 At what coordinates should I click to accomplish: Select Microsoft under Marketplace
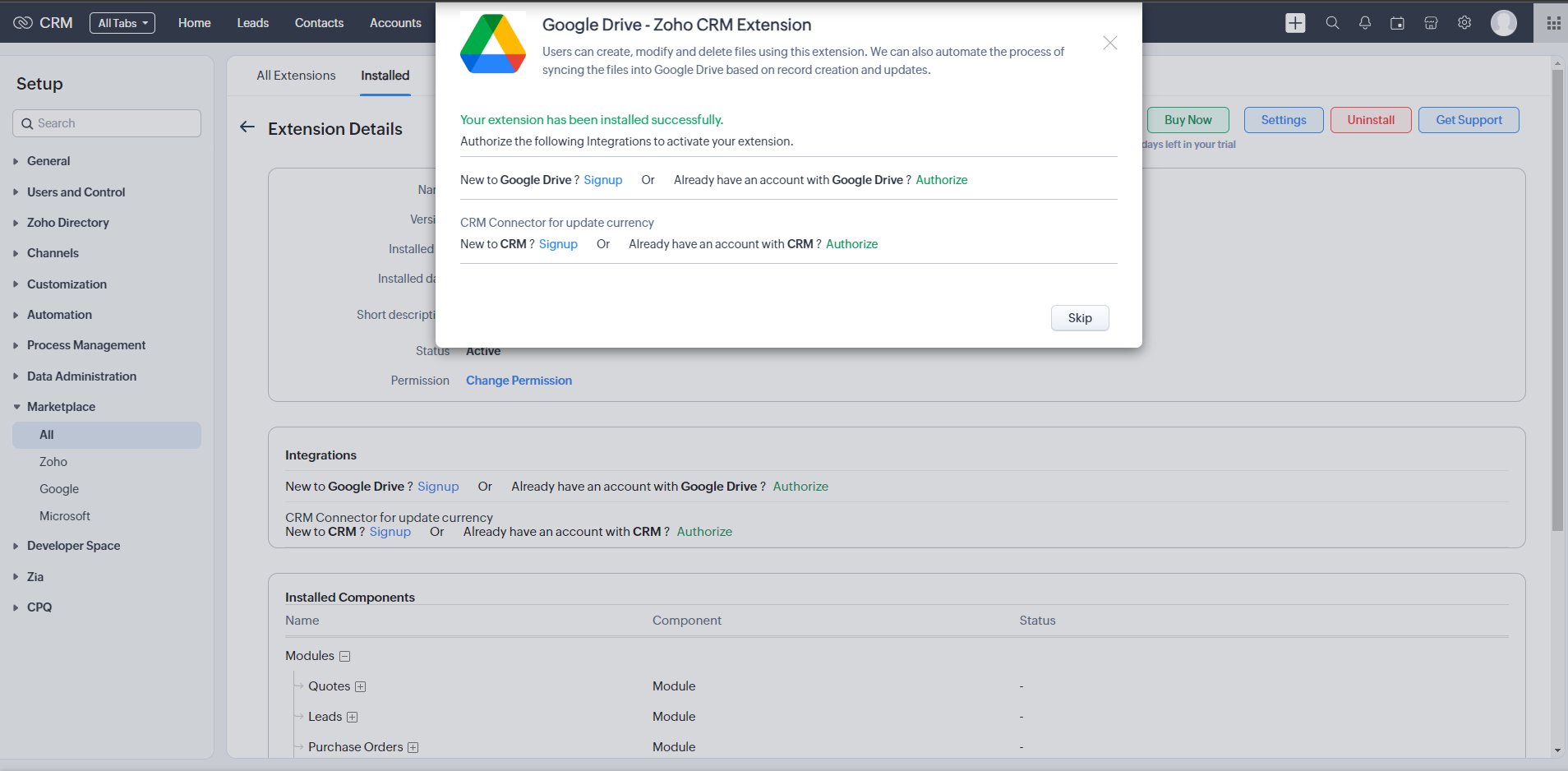(65, 516)
